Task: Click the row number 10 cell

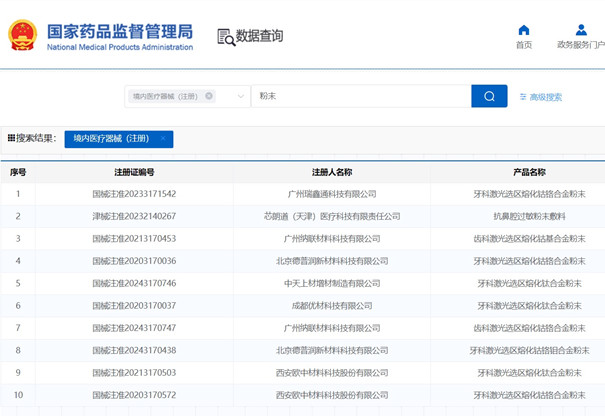Action: pos(18,395)
